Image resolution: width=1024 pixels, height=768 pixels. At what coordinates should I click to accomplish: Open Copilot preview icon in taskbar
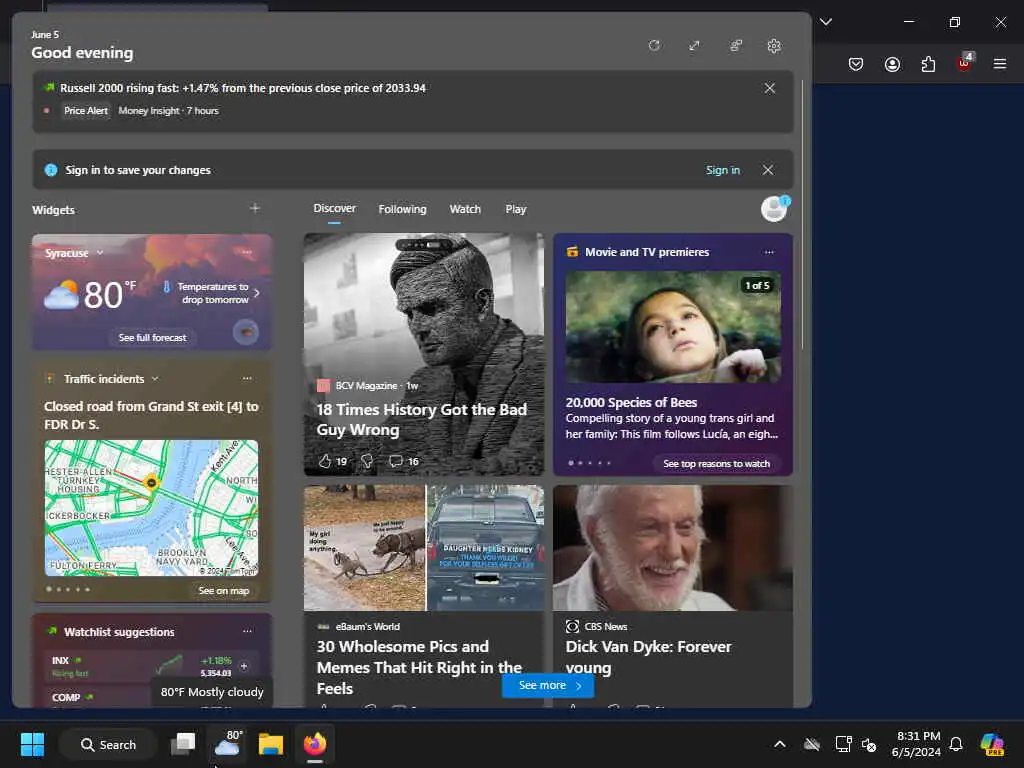pyautogui.click(x=992, y=744)
